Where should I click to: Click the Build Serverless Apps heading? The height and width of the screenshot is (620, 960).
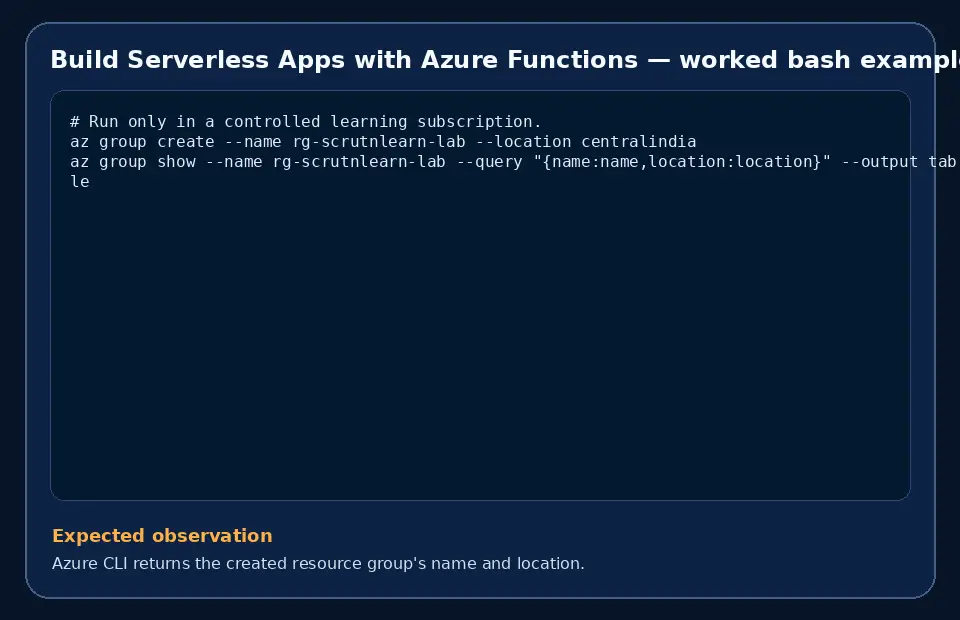[505, 60]
